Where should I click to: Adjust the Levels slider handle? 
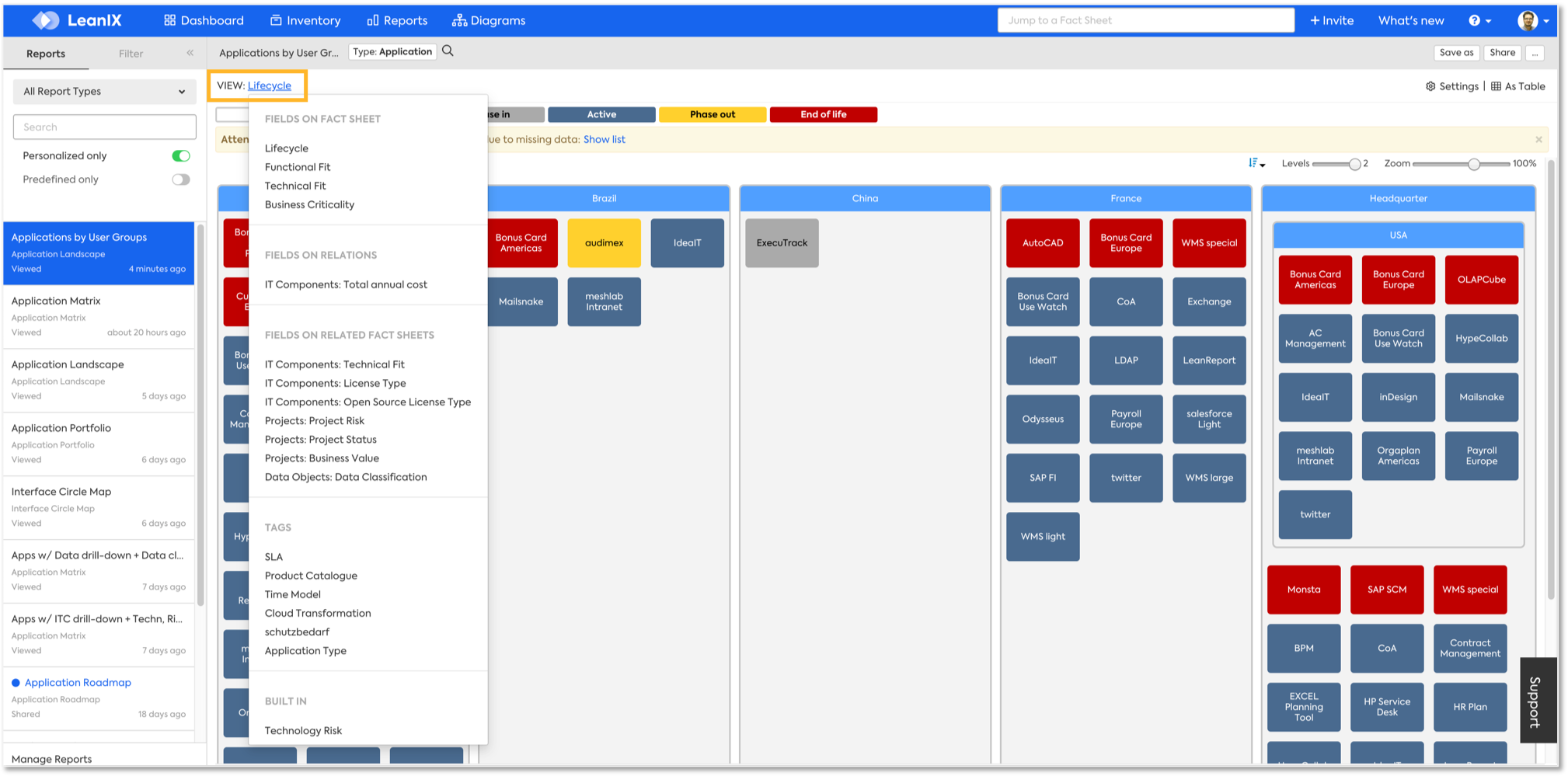(x=1354, y=164)
